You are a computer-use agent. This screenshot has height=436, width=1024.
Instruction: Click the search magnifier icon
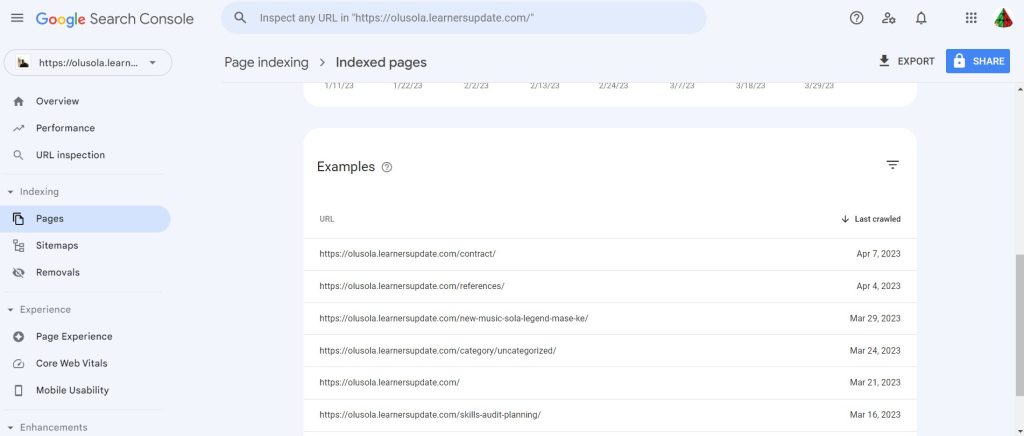tap(240, 18)
